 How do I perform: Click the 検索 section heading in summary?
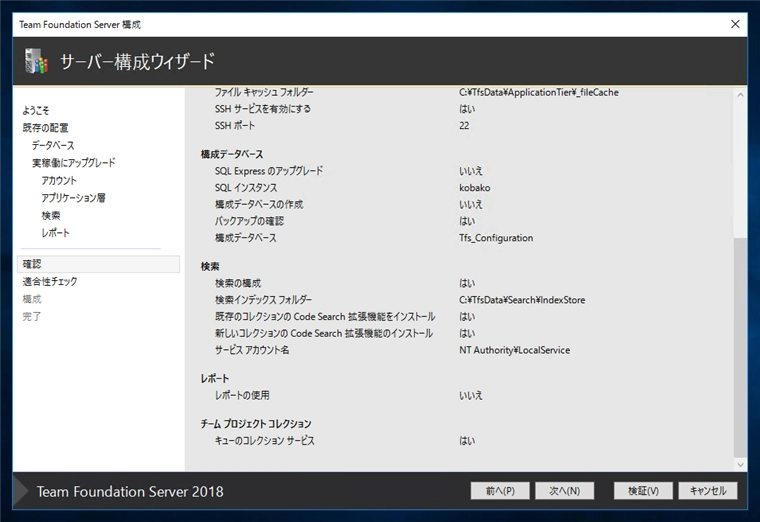tap(210, 266)
